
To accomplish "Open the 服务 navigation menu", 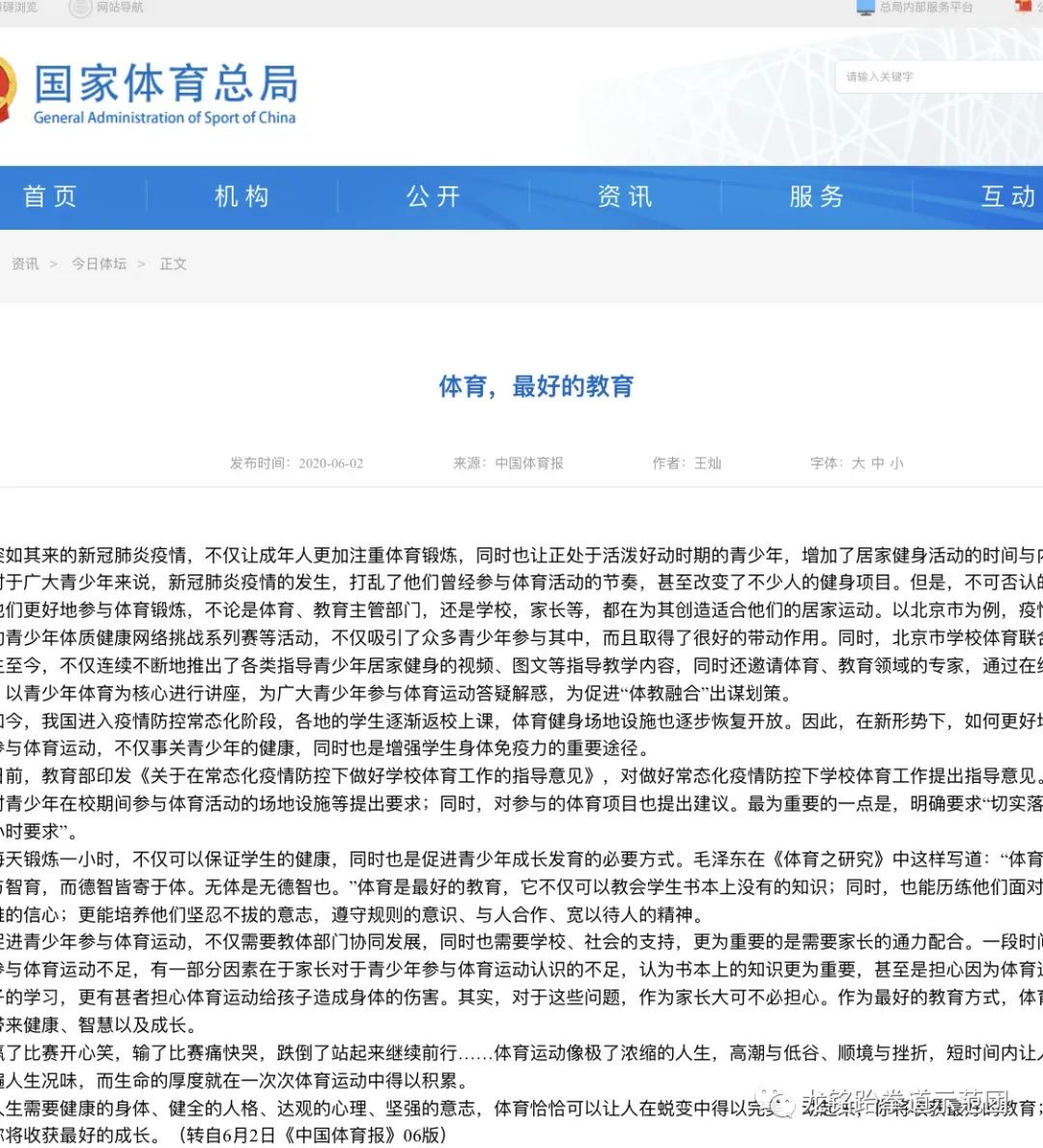I will click(x=816, y=197).
